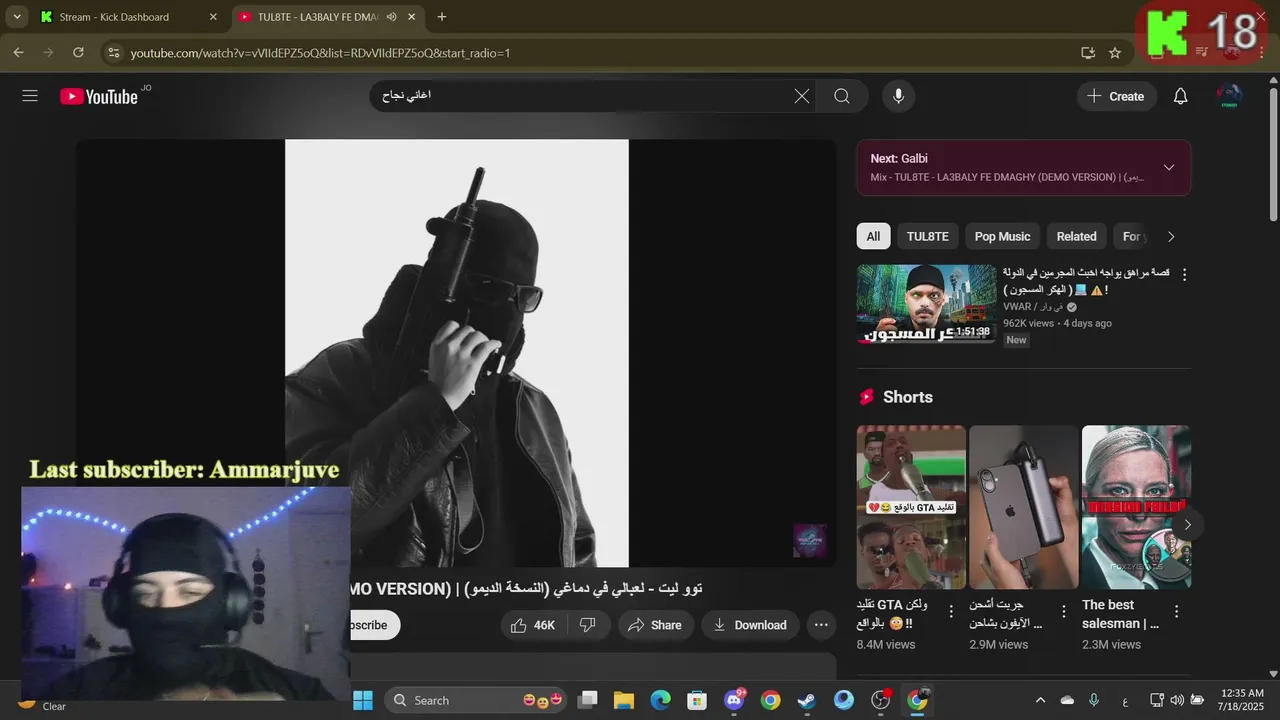Open Steam from taskbar

pyautogui.click(x=807, y=700)
